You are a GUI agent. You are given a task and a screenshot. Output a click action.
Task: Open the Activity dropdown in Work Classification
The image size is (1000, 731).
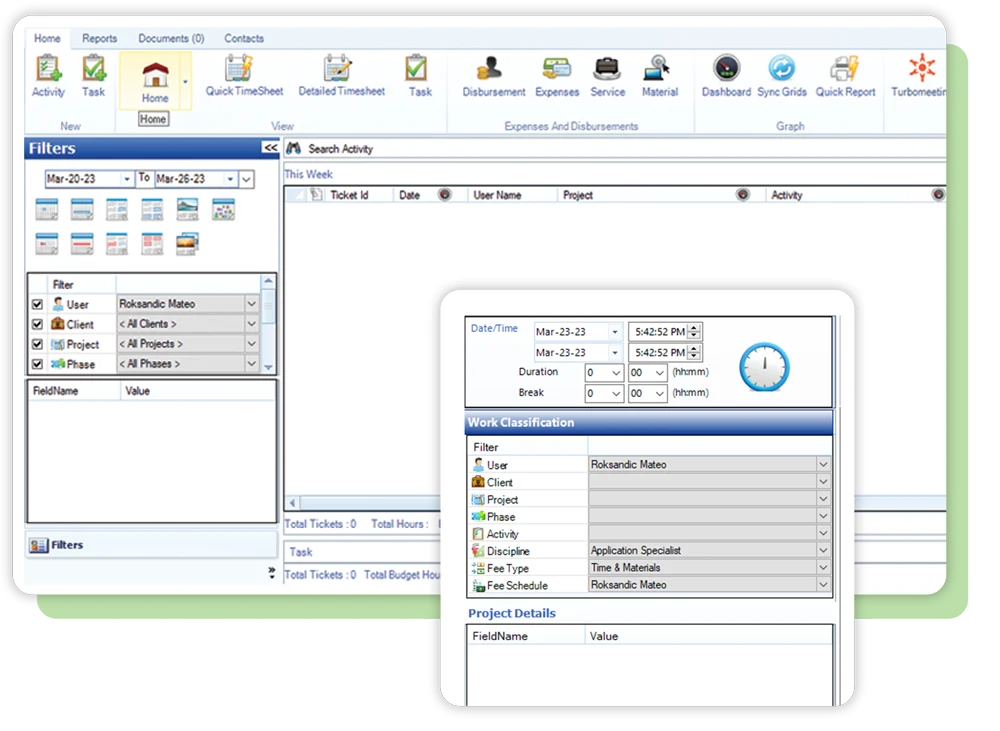click(x=823, y=533)
